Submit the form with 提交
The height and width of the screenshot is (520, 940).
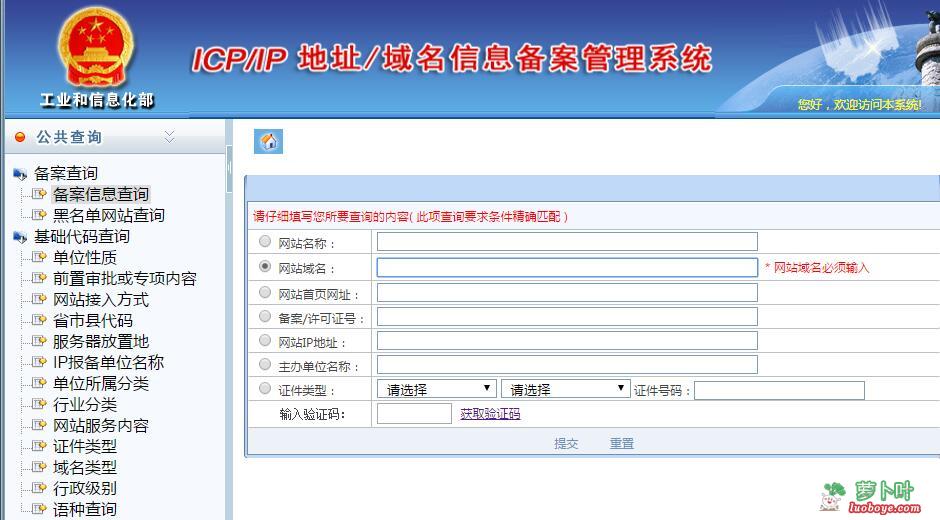pyautogui.click(x=566, y=444)
